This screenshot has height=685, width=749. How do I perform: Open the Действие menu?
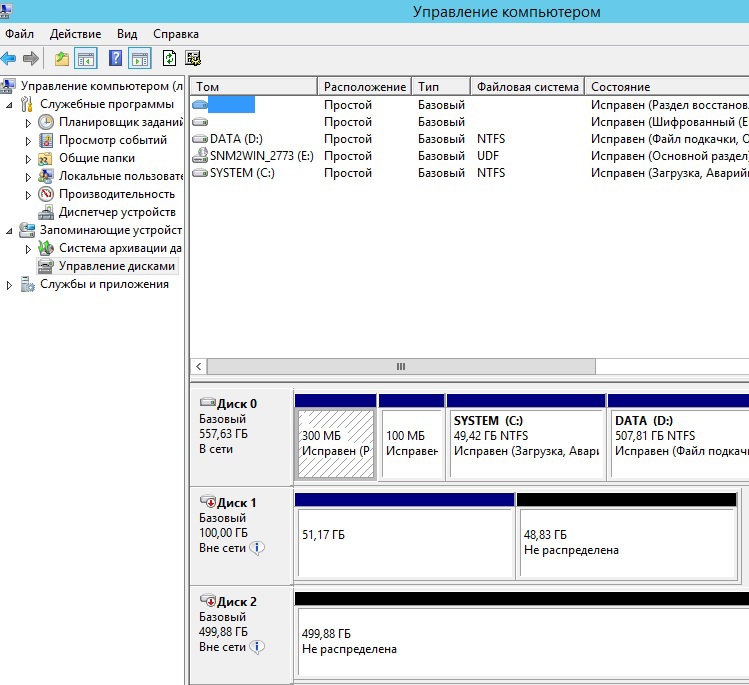coord(75,34)
